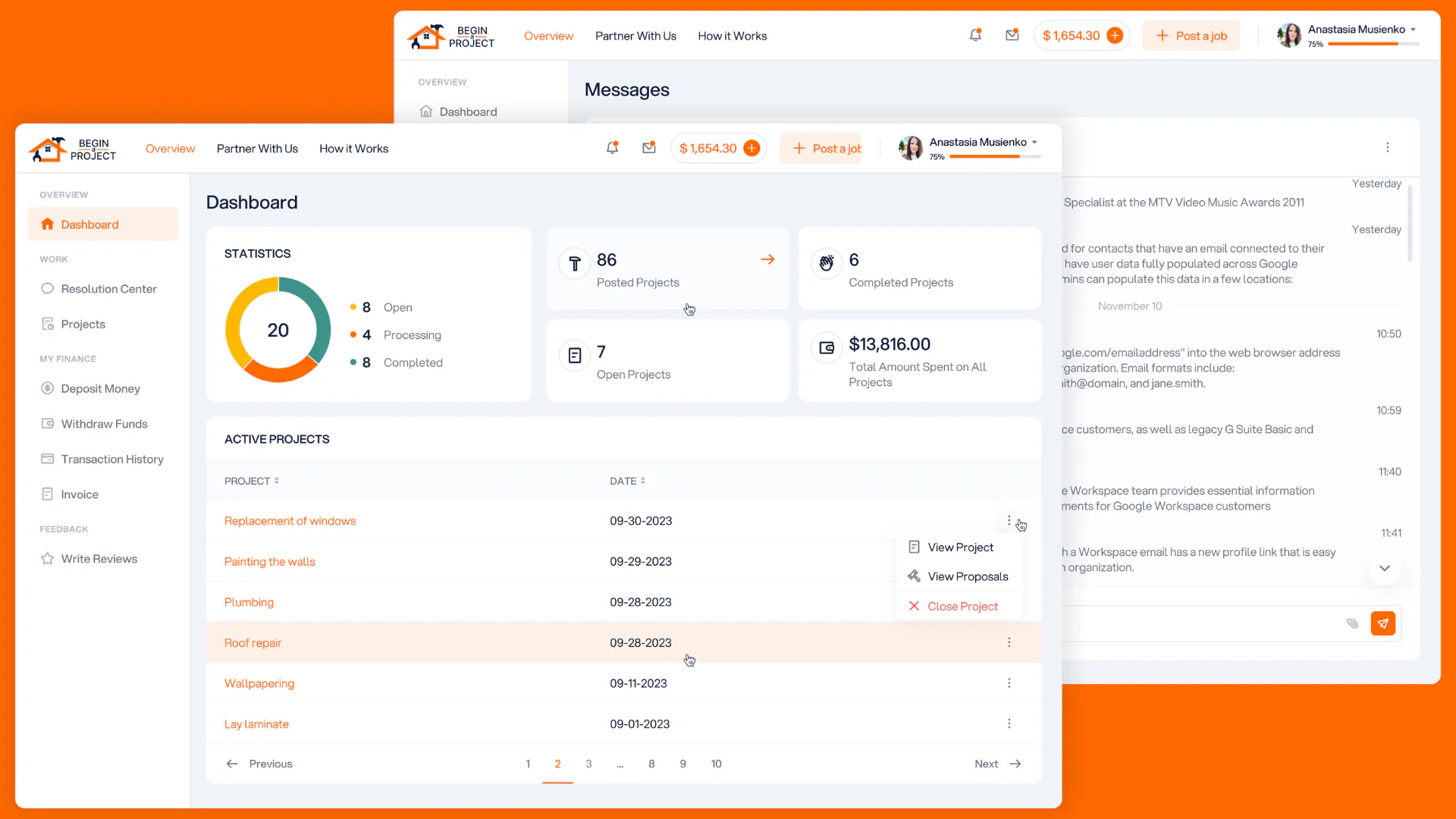Screen dimensions: 1456x819
Task: Open How it Works in Messages window
Action: 732,36
